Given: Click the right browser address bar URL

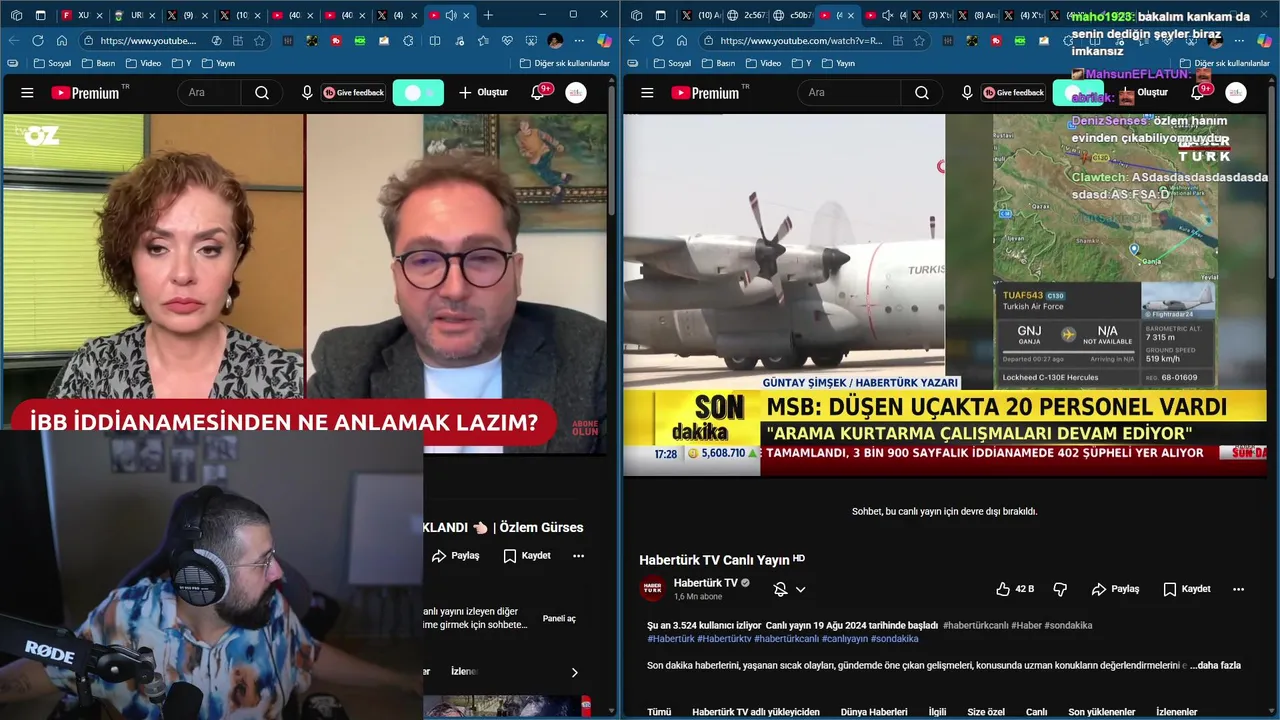Looking at the screenshot, I should click(x=800, y=41).
